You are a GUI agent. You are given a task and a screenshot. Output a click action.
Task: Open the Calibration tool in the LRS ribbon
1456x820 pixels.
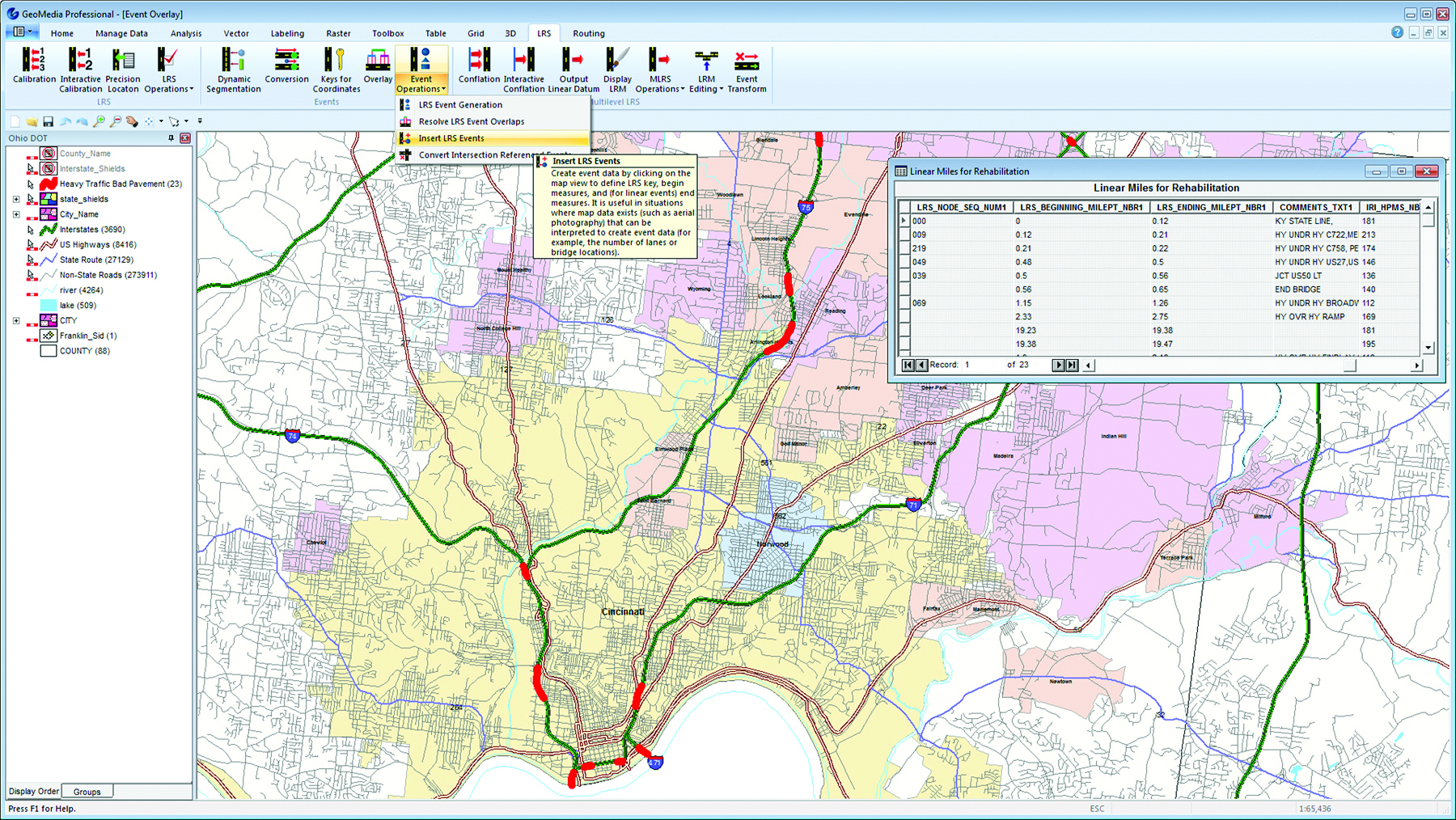[34, 66]
